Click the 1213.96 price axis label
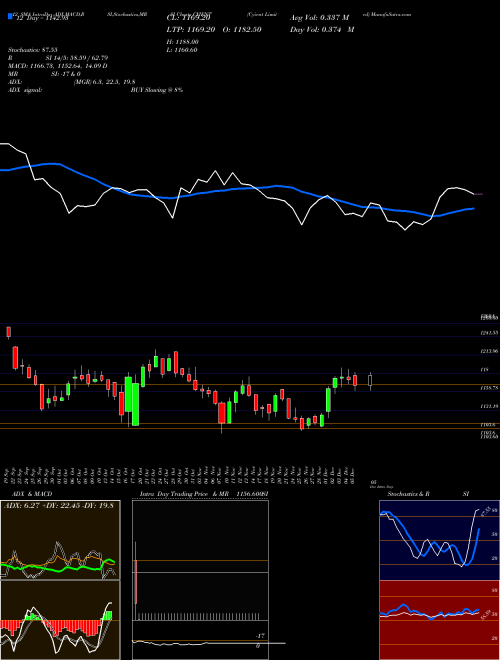 pos(489,351)
